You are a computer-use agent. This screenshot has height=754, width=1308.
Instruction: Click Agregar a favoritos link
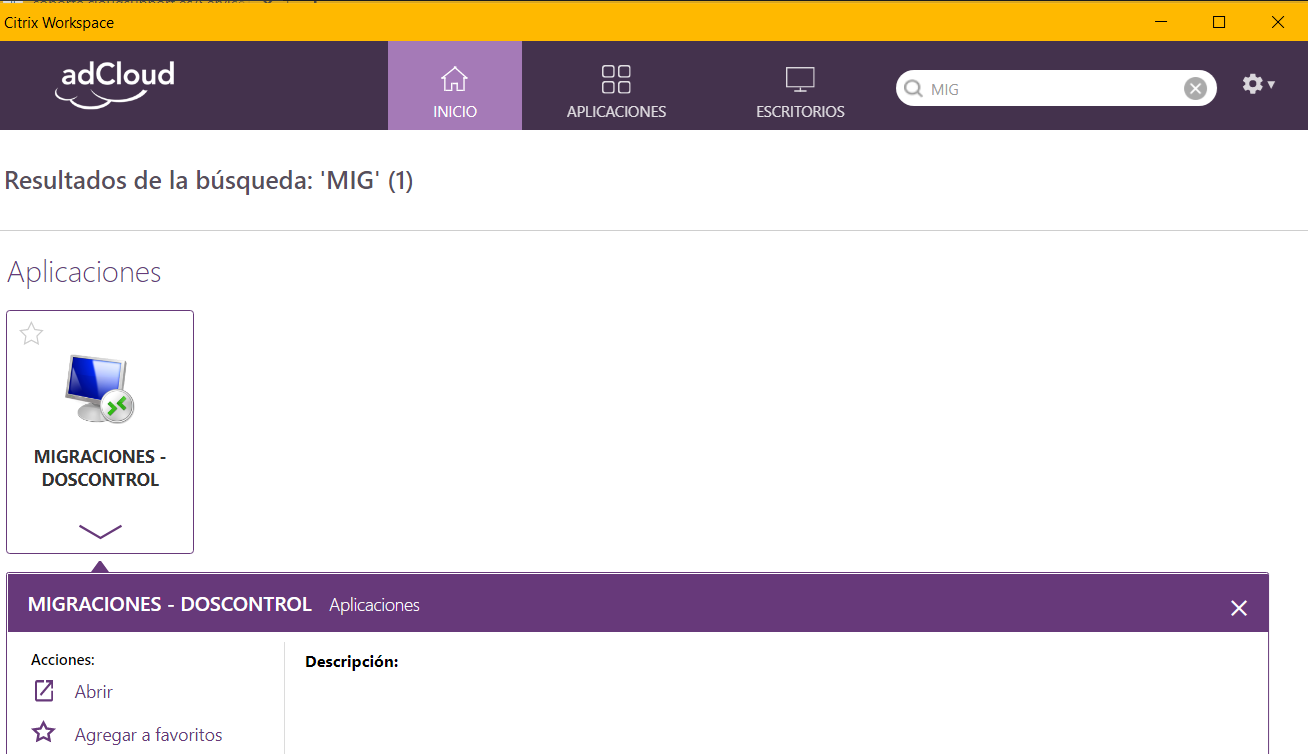[x=148, y=735]
